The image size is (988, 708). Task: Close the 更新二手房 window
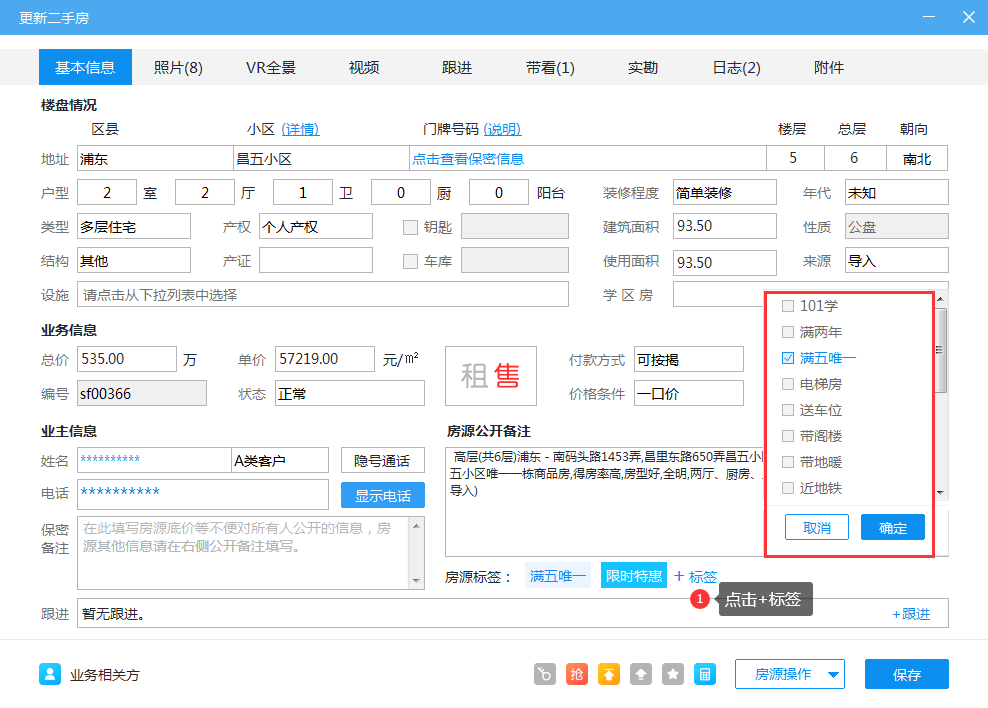pos(969,17)
